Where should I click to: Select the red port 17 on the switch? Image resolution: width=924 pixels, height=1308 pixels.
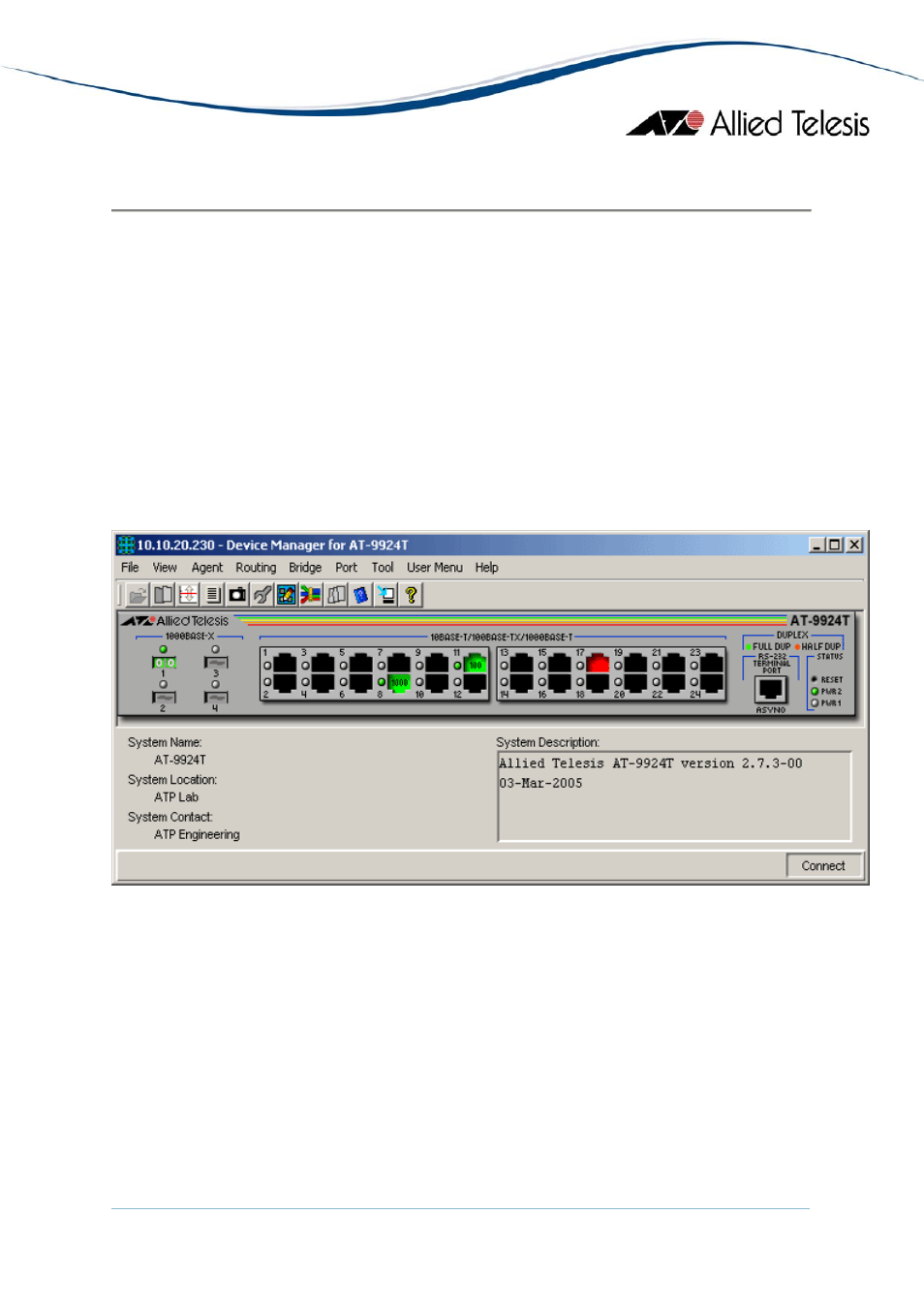coord(598,664)
